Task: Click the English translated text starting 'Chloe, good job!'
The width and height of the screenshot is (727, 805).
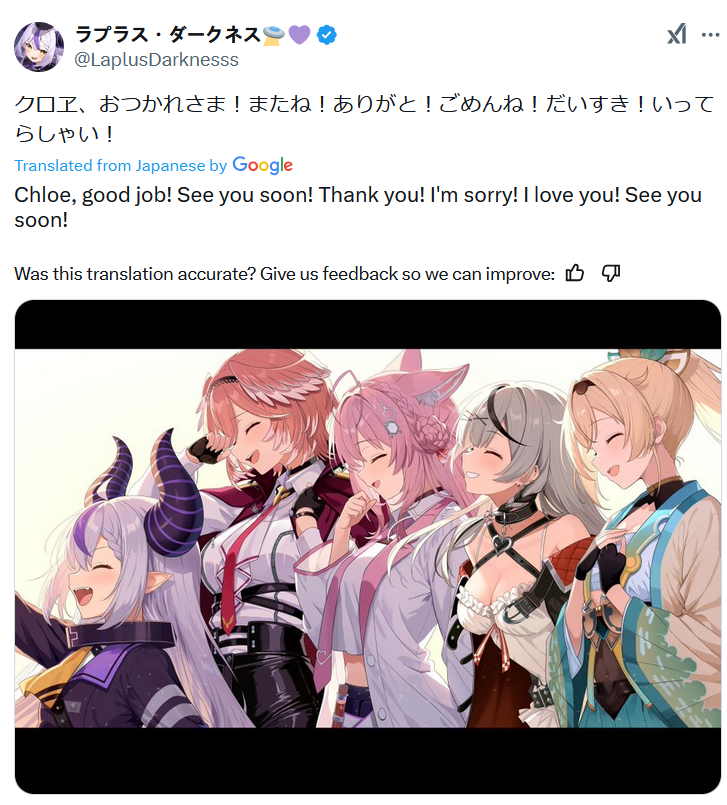Action: click(358, 207)
